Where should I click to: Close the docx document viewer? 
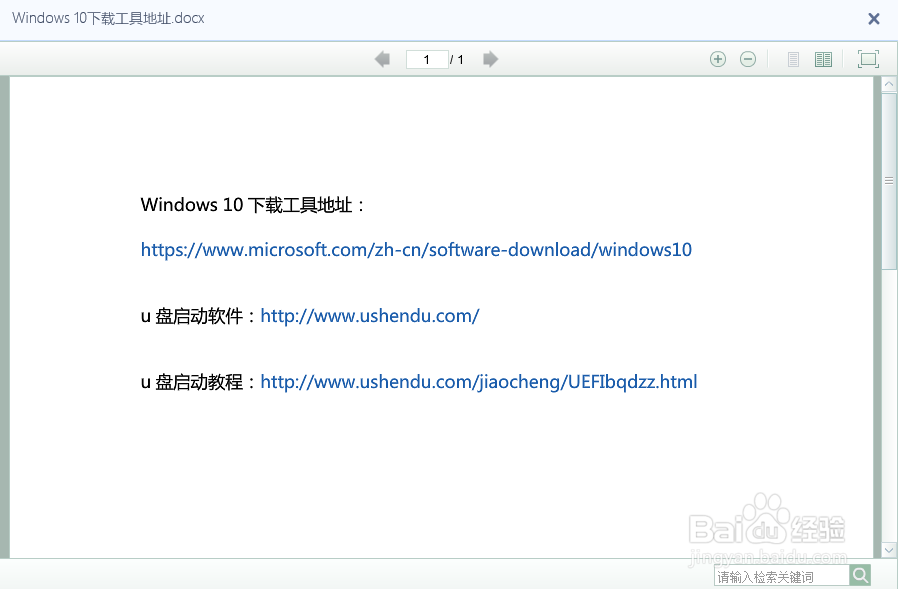tap(873, 18)
